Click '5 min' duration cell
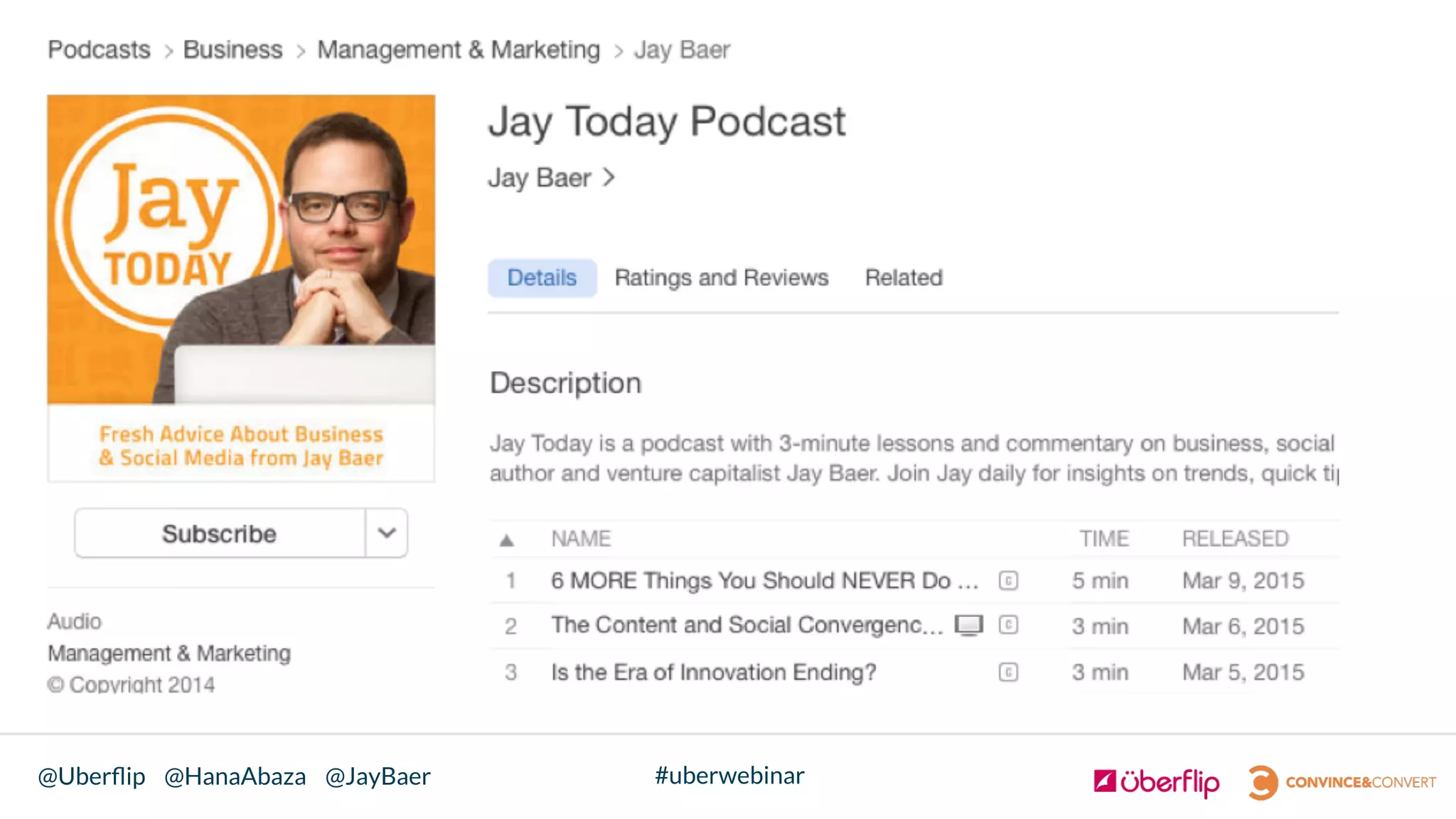 point(1100,581)
